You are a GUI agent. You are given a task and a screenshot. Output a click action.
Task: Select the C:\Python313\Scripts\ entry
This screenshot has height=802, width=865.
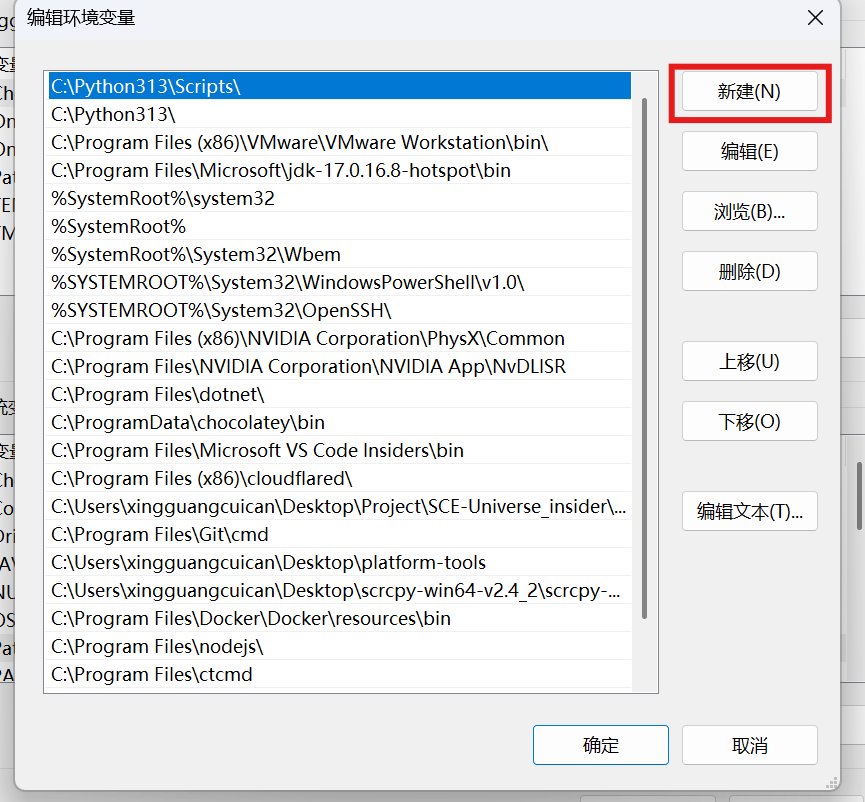[x=146, y=87]
